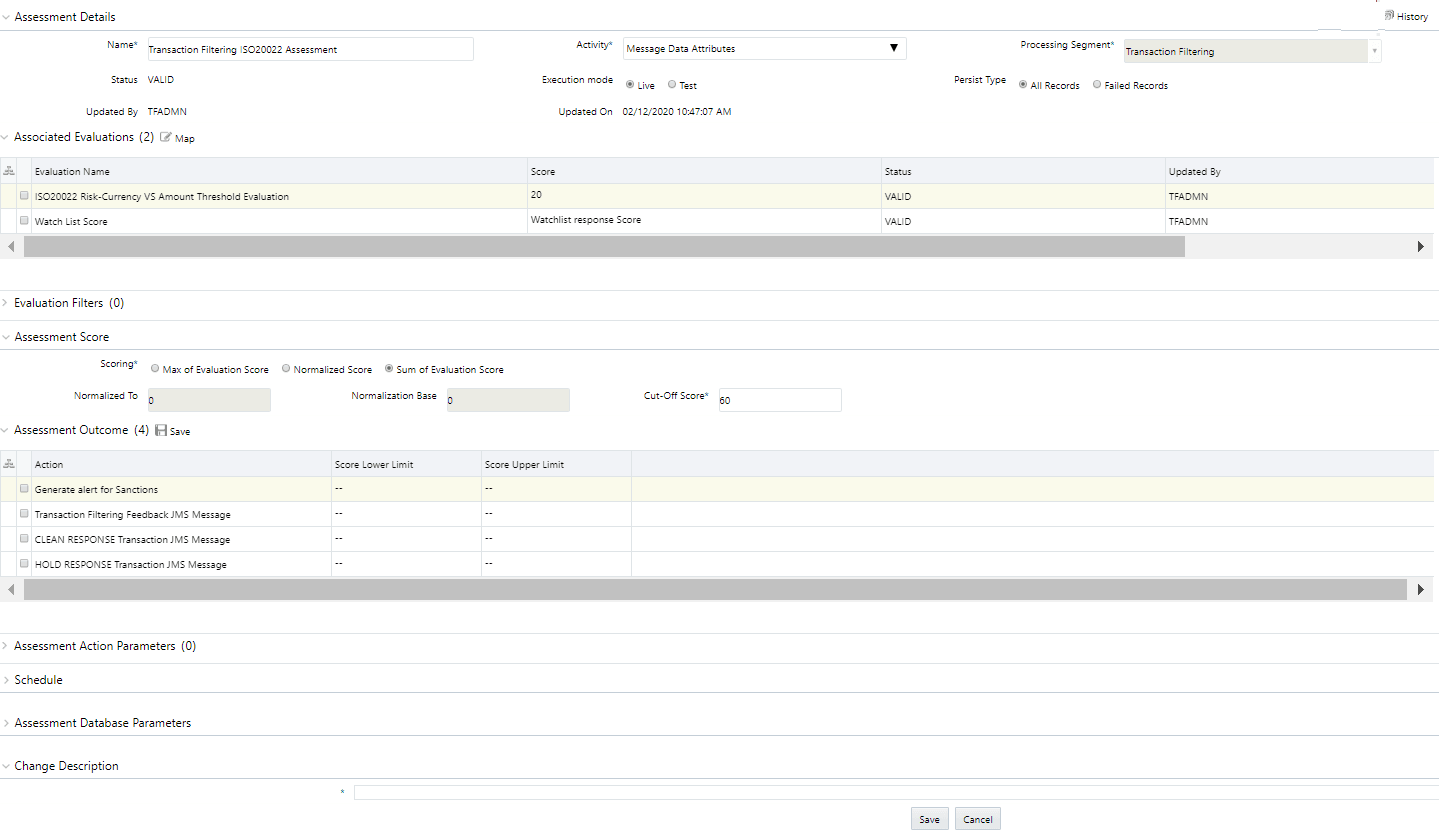Screen dimensions: 1439x830
Task: Click the Cancel button
Action: [x=977, y=819]
